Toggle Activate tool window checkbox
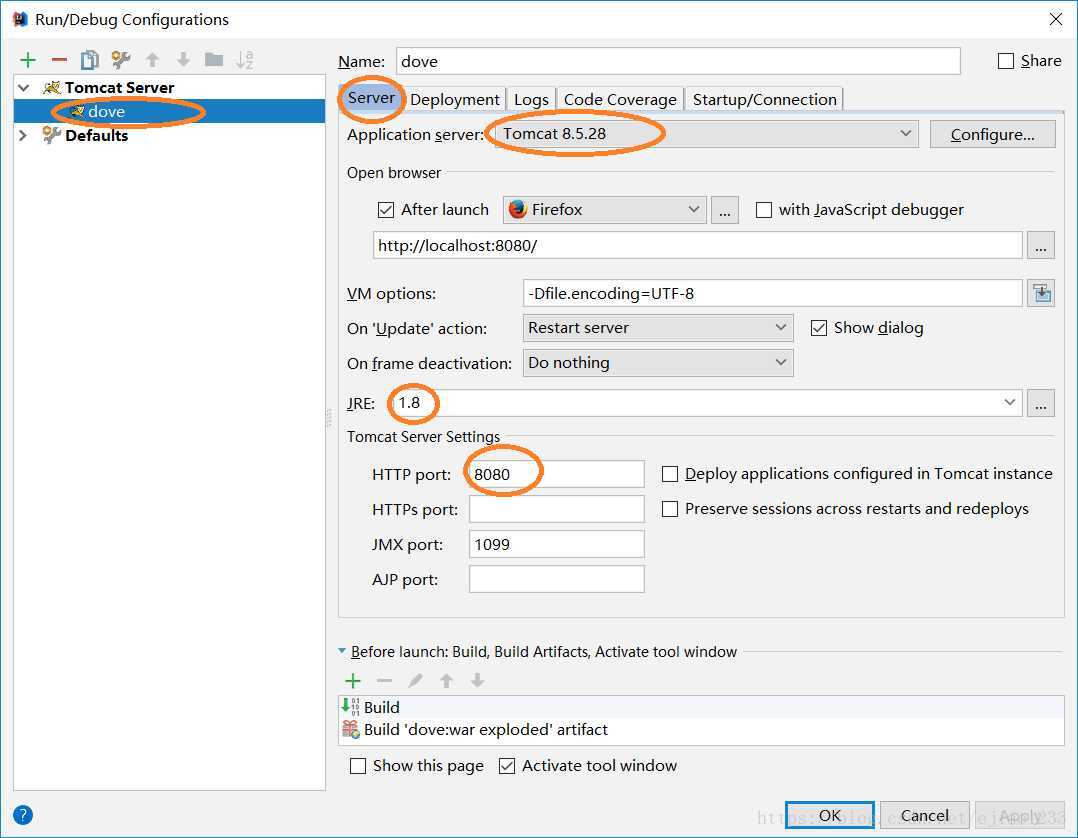This screenshot has height=838, width=1078. click(506, 766)
